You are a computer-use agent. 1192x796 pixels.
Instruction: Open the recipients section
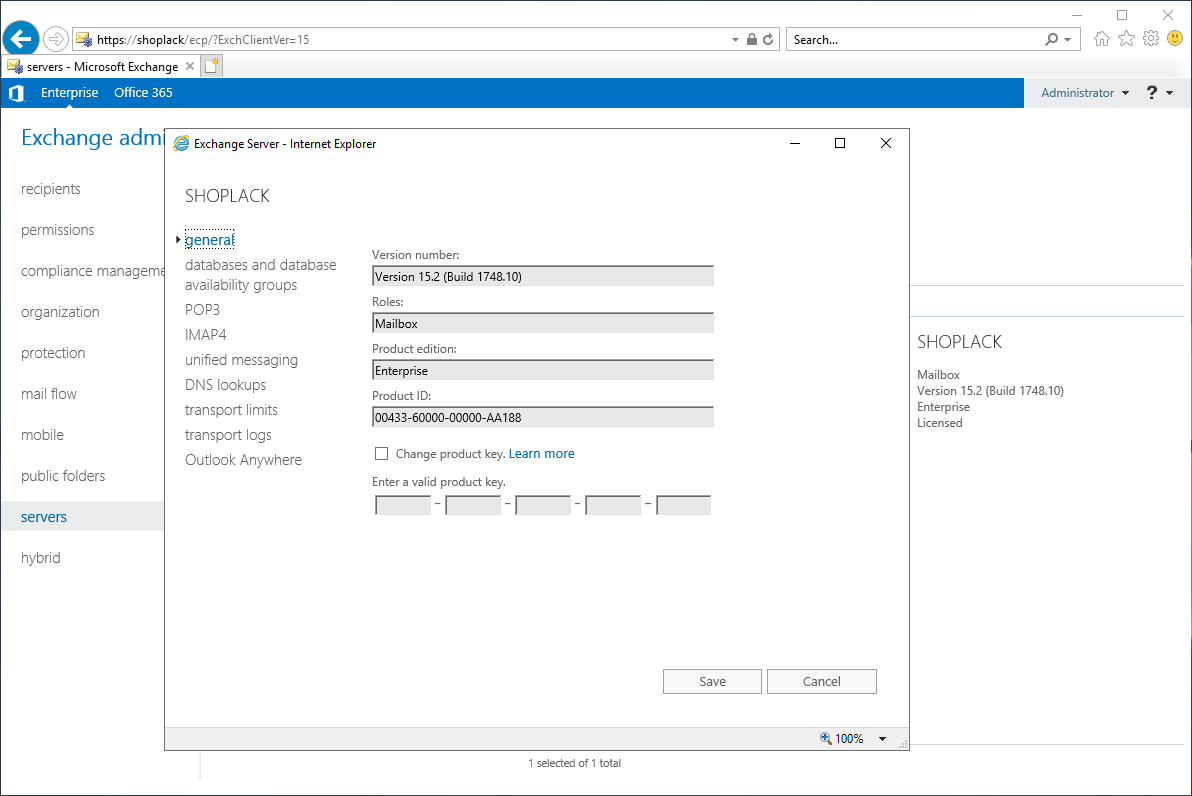51,189
